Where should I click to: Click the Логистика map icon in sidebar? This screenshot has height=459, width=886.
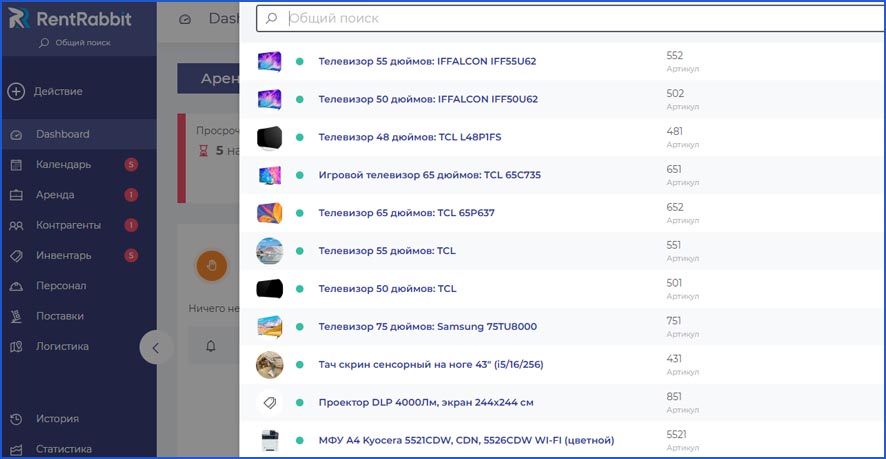pos(16,347)
